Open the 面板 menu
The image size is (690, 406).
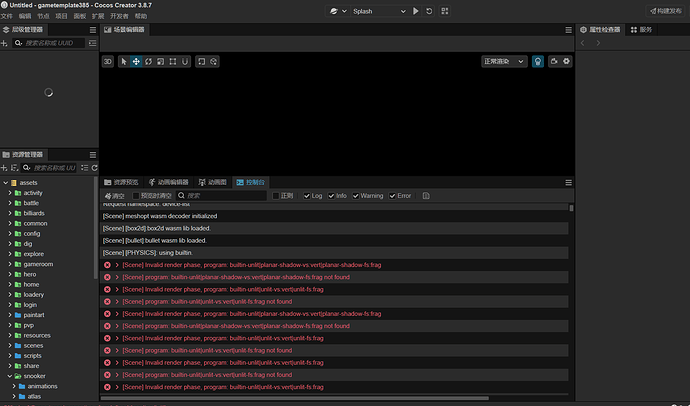(x=80, y=16)
